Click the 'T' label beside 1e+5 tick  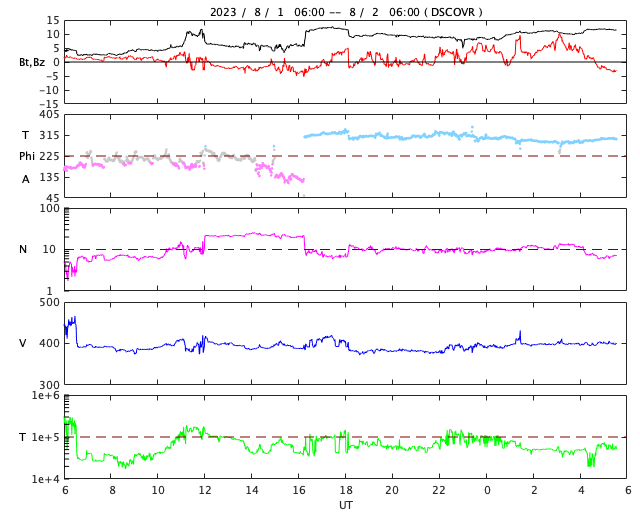(x=23, y=437)
